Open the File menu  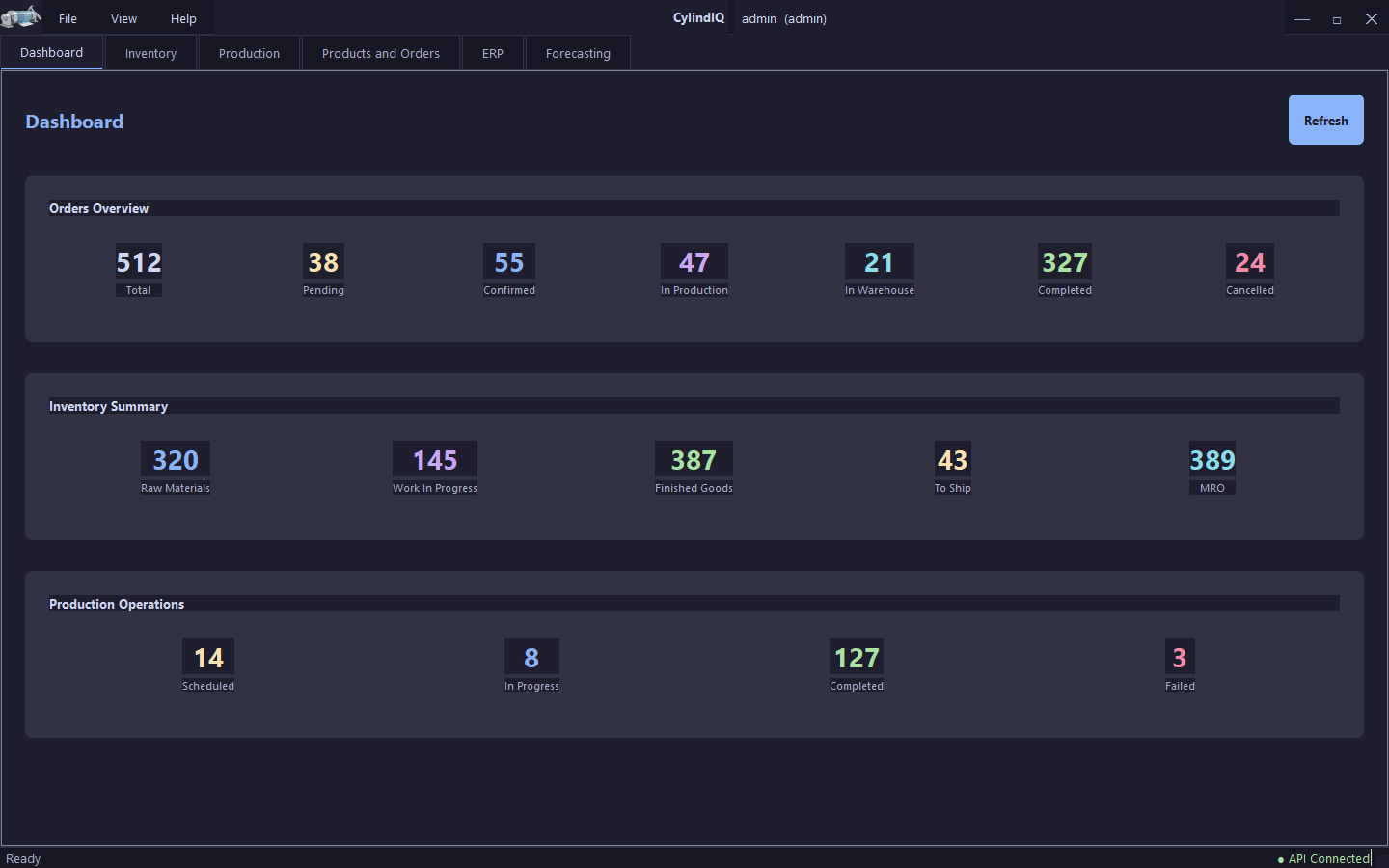pos(68,18)
